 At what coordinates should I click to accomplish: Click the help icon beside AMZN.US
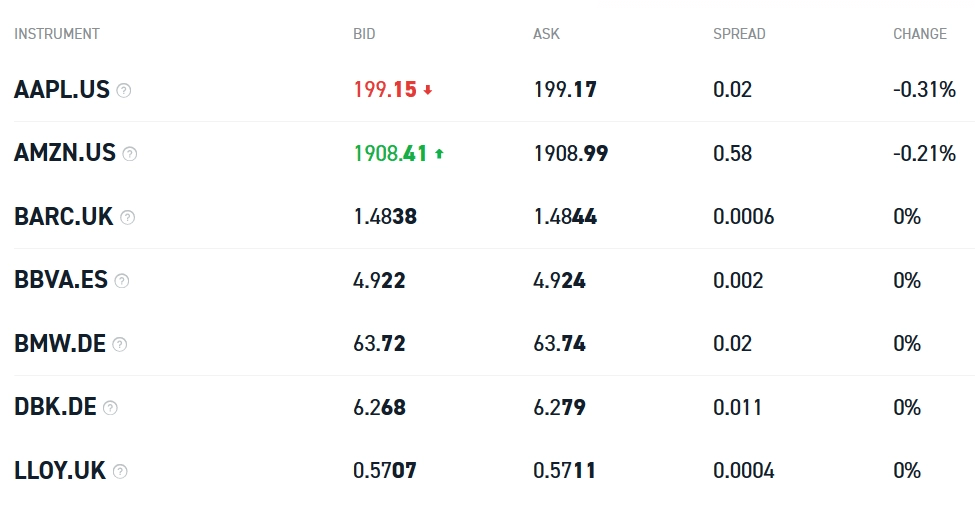[x=130, y=154]
